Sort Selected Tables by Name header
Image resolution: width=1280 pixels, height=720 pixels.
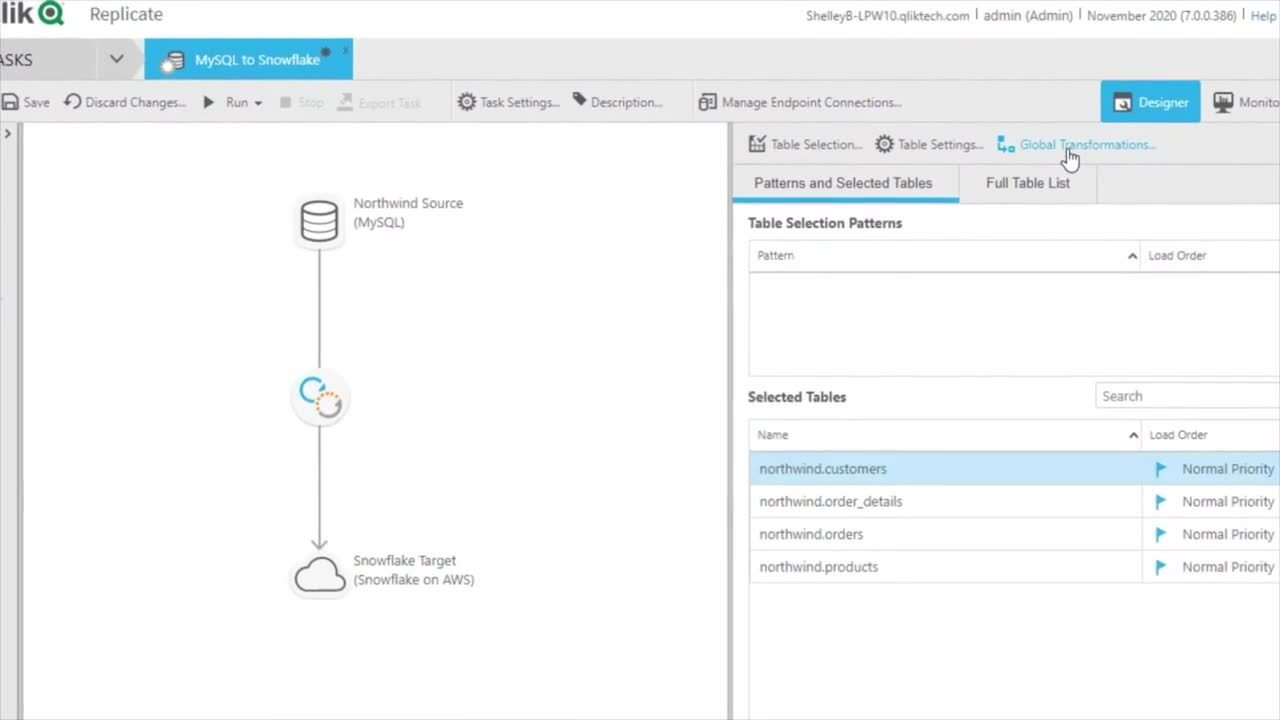(944, 435)
